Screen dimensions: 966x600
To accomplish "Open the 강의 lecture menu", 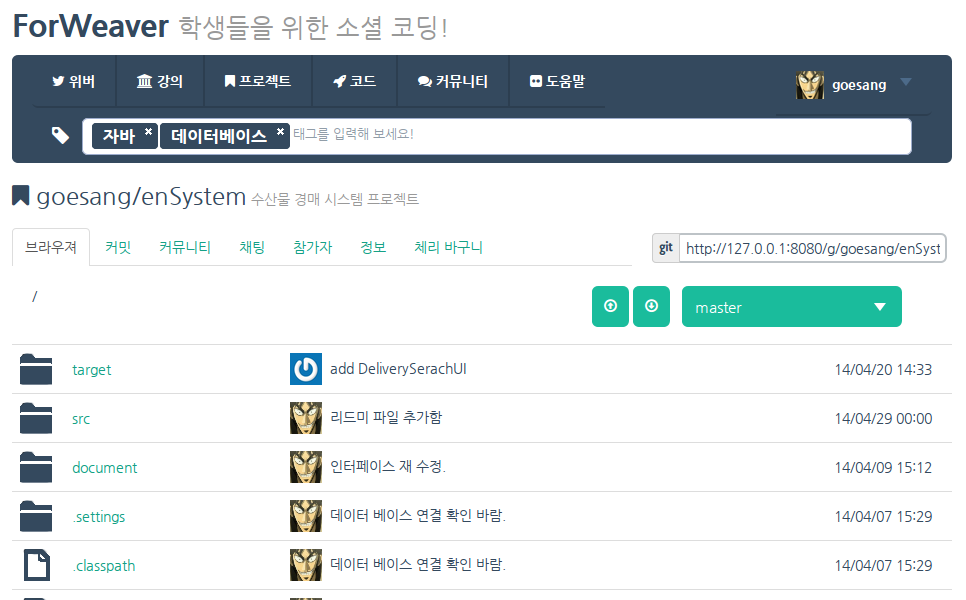I will (160, 81).
